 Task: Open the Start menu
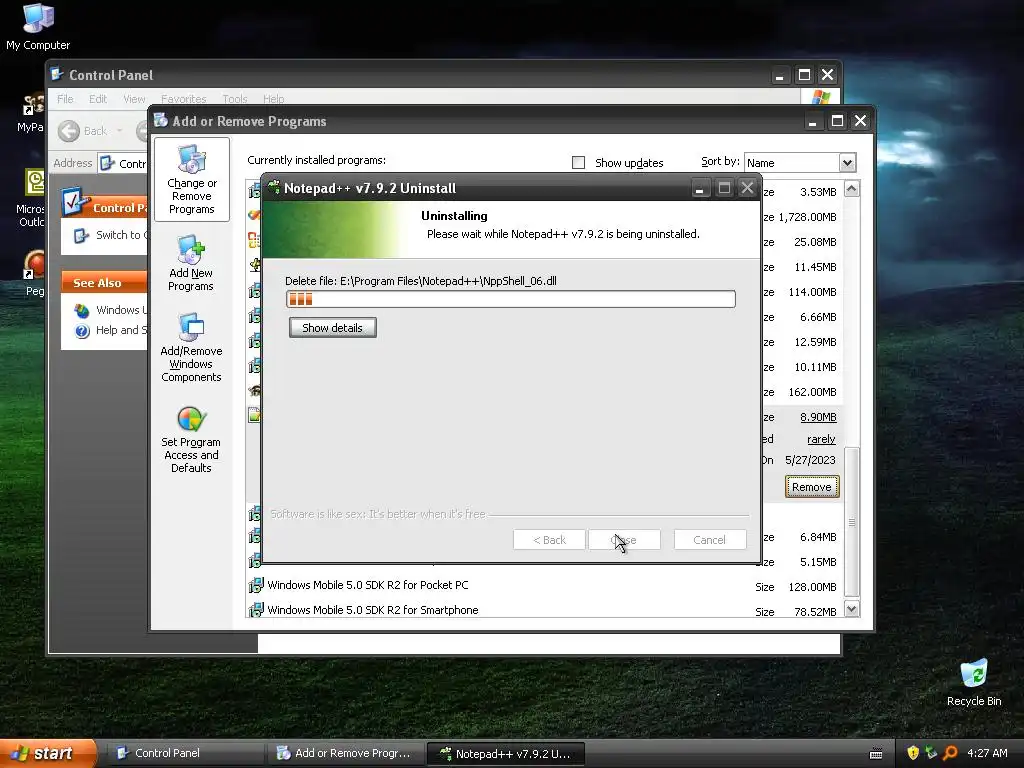tap(47, 753)
